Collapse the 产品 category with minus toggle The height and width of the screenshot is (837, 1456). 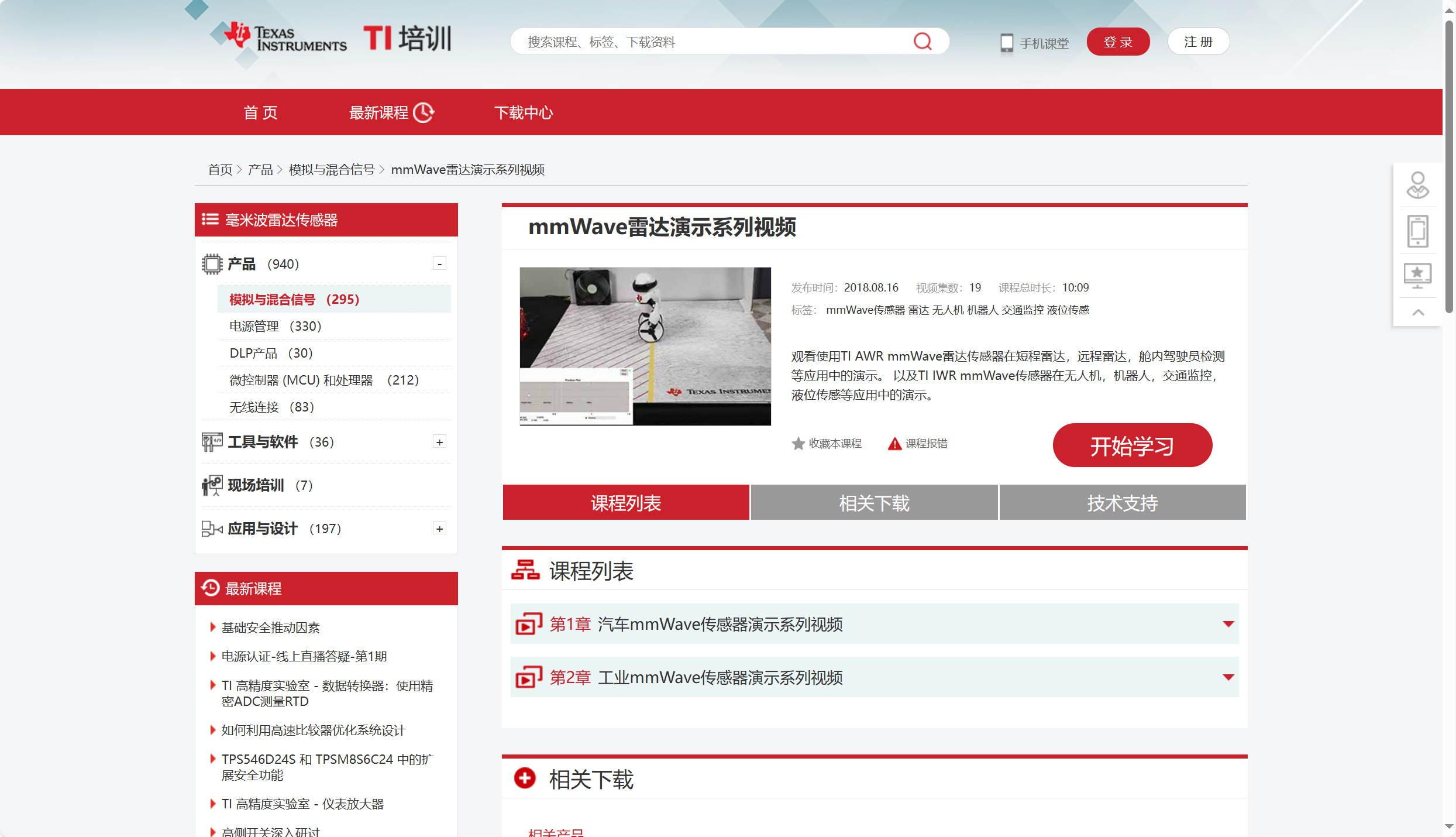[439, 264]
